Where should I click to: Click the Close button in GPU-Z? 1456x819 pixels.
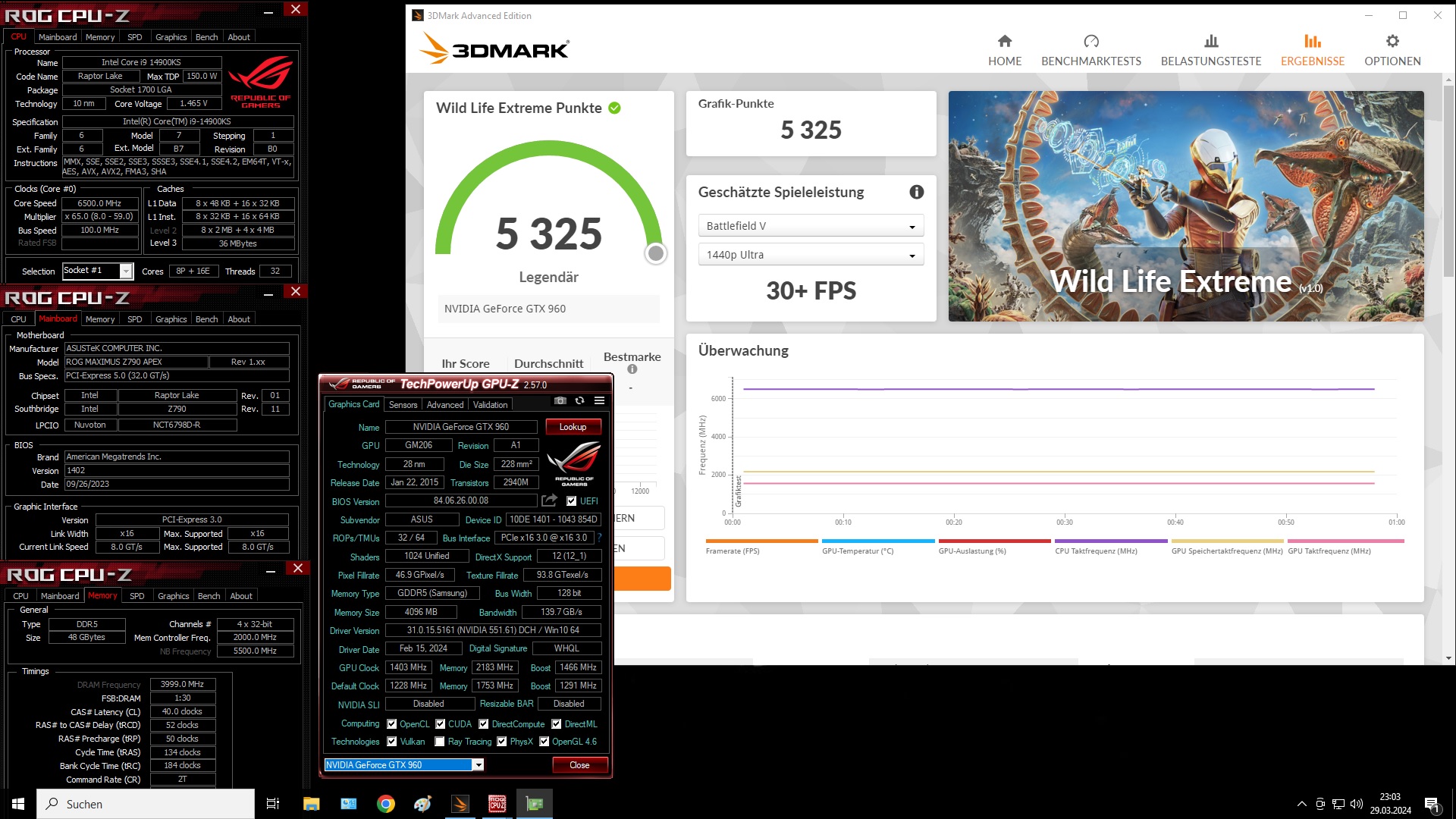click(x=579, y=765)
